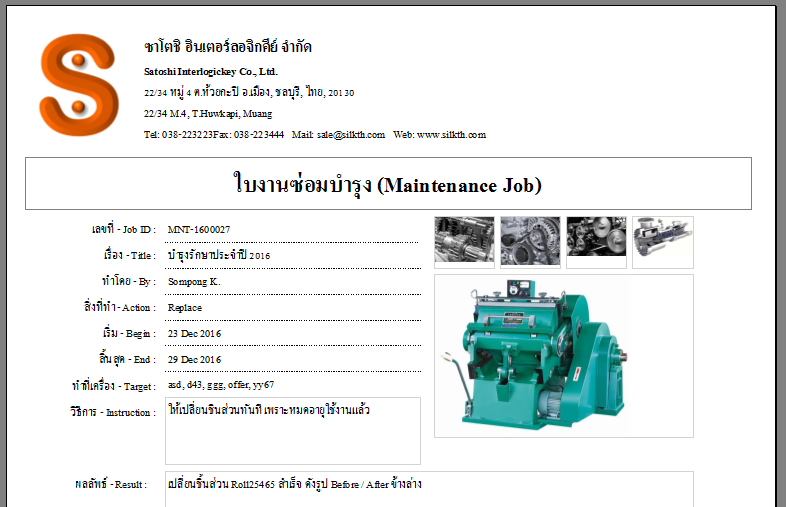The height and width of the screenshot is (507, 786).
Task: Click the large green die-cutting machine photo
Action: pos(564,356)
